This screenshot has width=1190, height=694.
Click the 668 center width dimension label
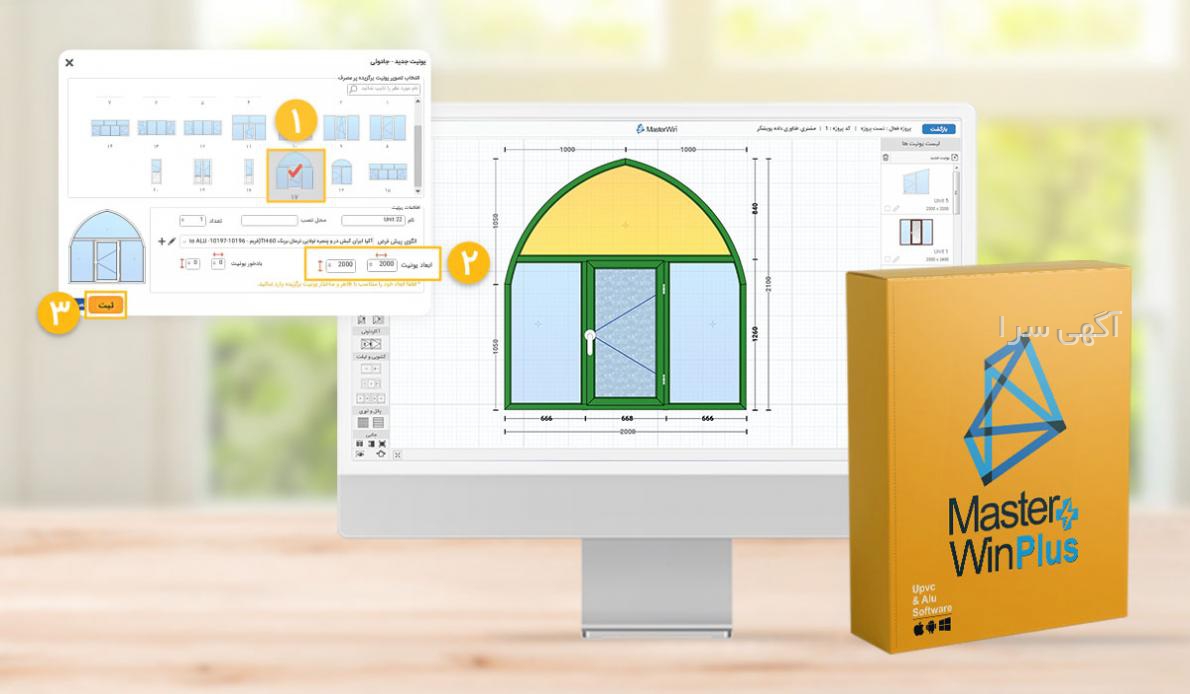627,418
